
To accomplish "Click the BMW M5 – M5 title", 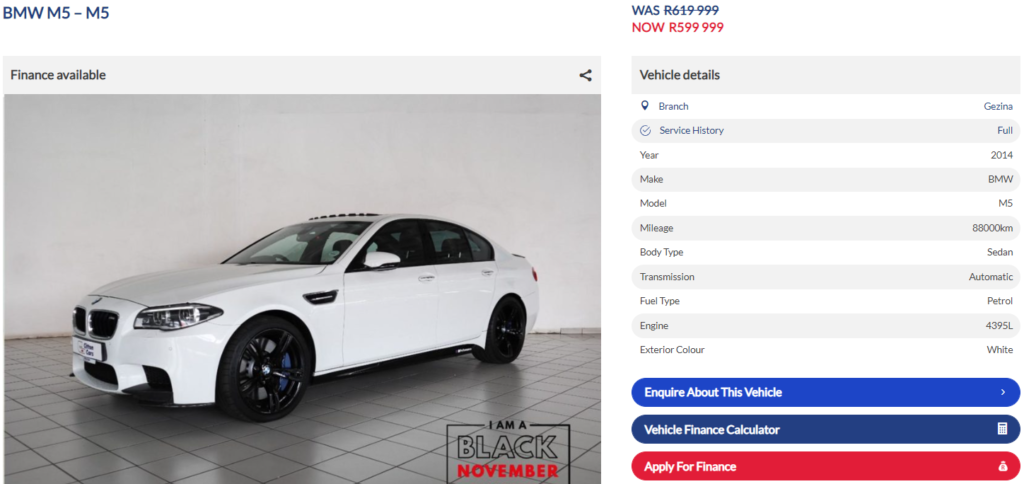I will (56, 13).
